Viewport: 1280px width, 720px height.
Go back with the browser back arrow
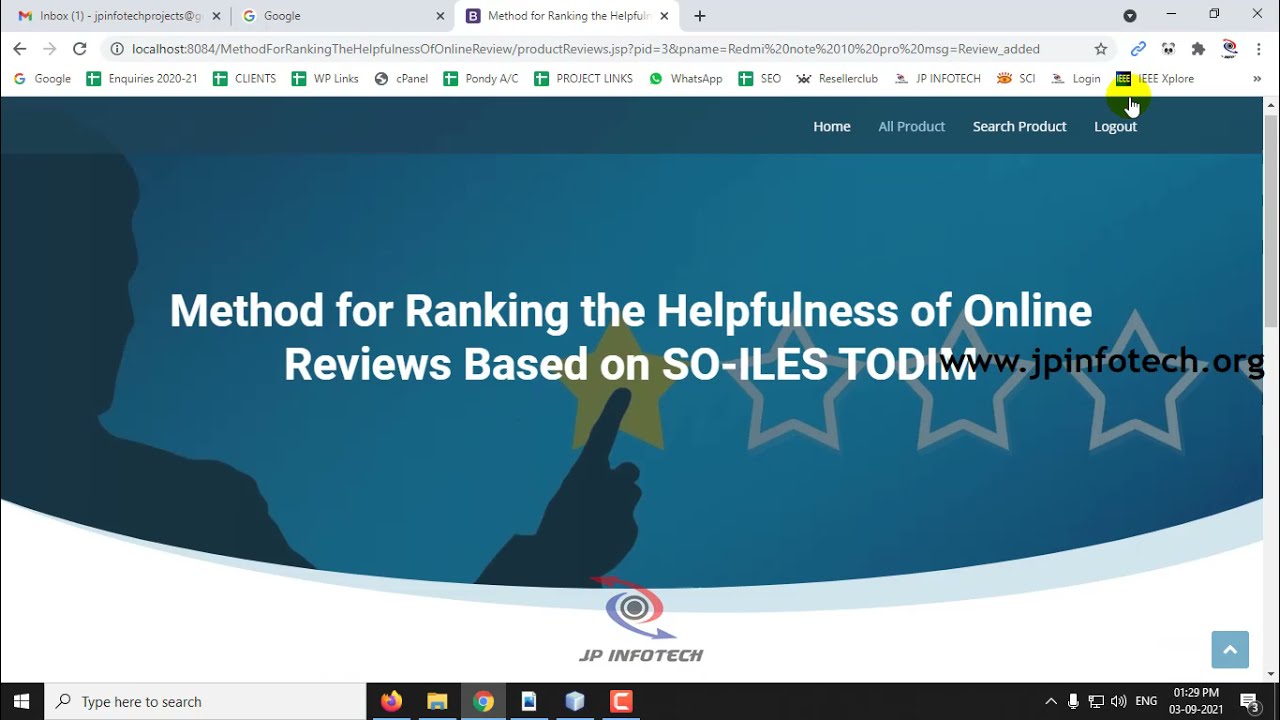(x=20, y=49)
